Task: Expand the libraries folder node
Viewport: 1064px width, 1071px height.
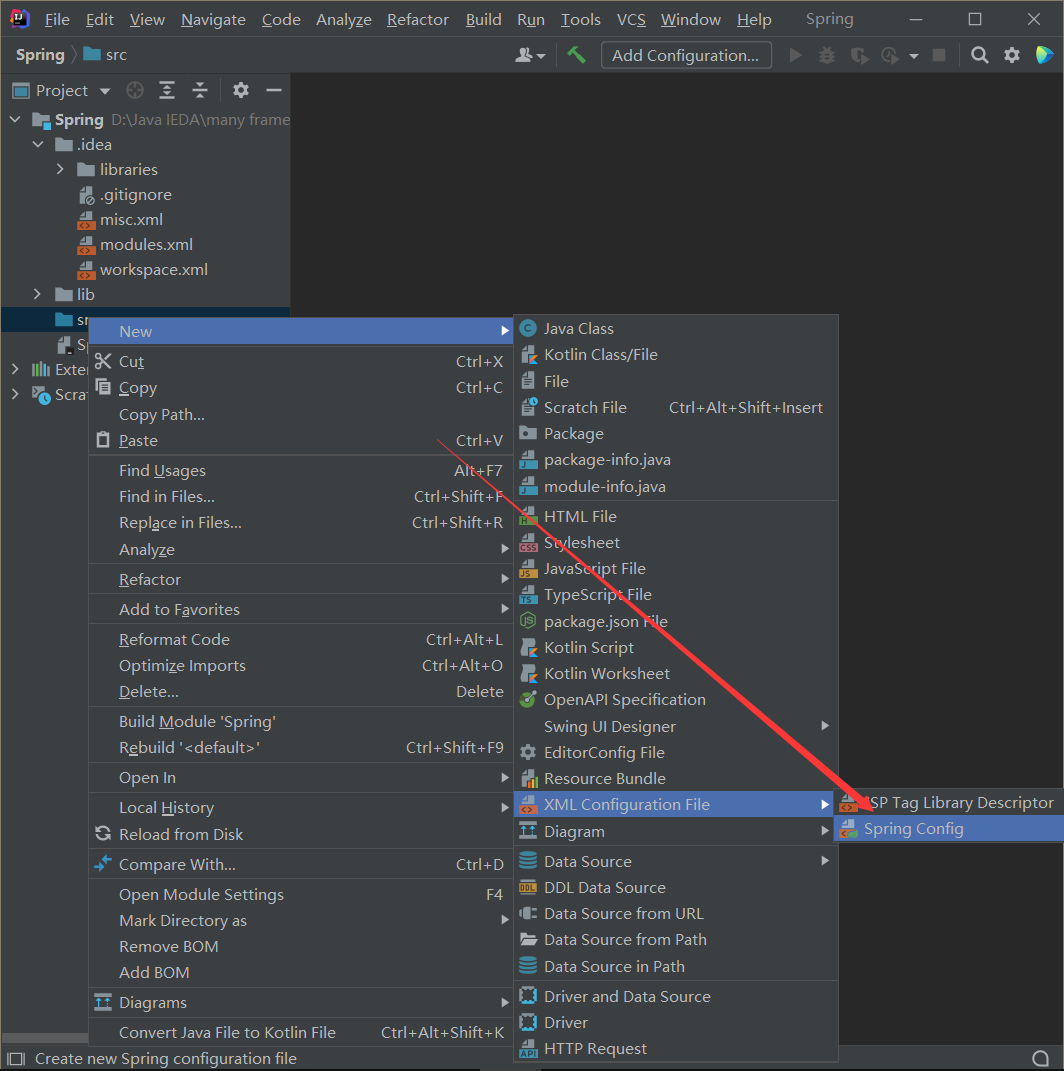Action: pos(60,169)
